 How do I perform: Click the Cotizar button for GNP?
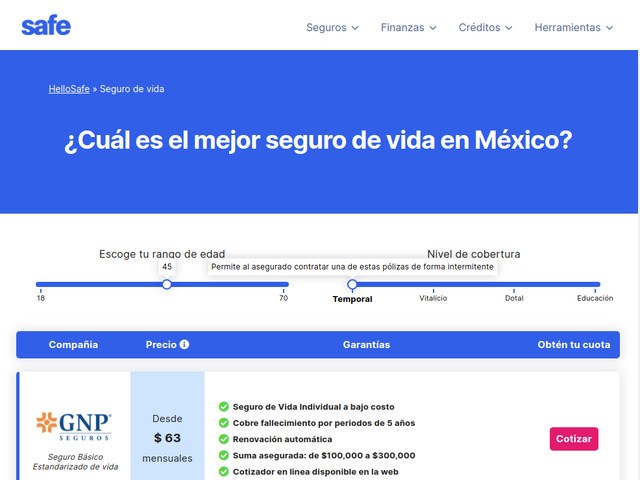click(x=574, y=439)
